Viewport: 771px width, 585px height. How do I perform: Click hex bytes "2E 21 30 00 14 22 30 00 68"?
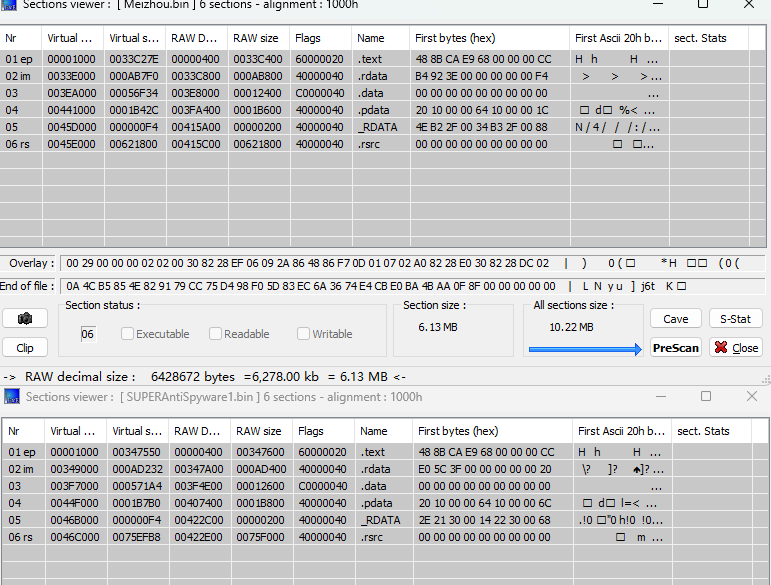coord(484,520)
